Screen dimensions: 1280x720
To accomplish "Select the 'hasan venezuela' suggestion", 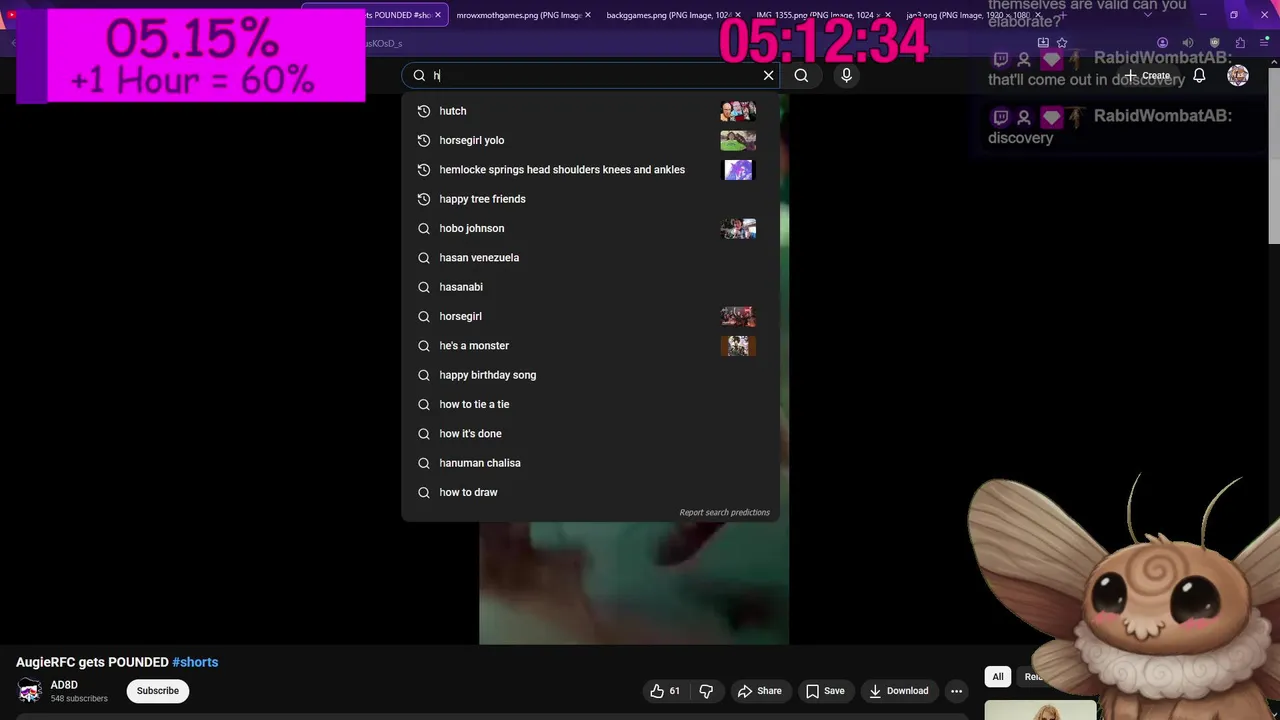I will click(590, 258).
